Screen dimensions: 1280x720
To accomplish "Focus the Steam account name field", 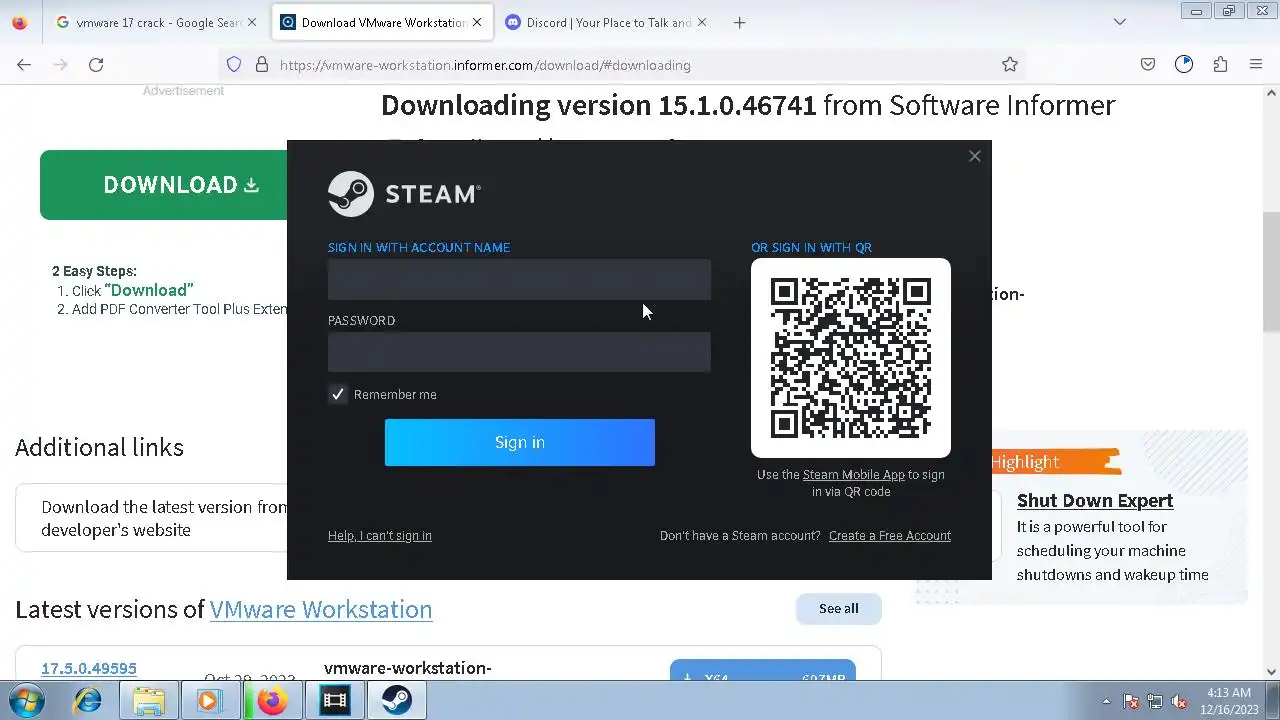I will [519, 279].
